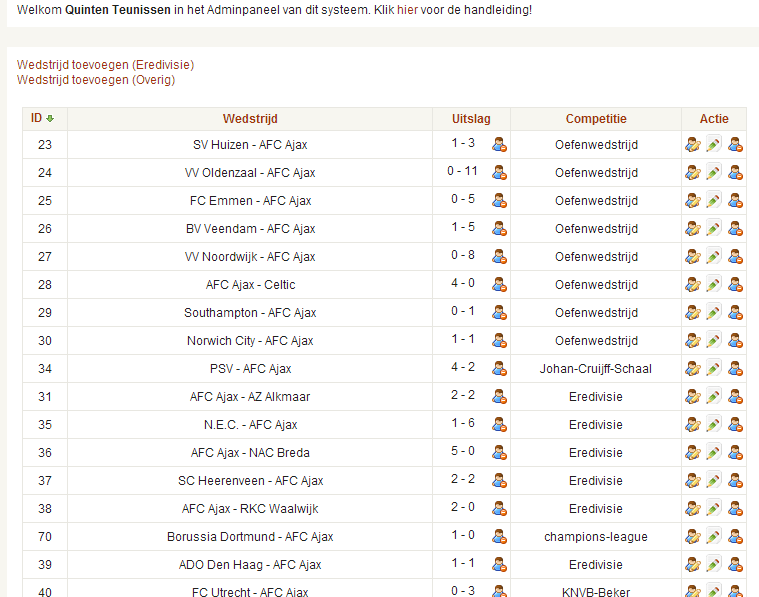Click the user-remove icon beside score 5 - 0
Screen dimensions: 759x597
pyautogui.click(x=500, y=452)
